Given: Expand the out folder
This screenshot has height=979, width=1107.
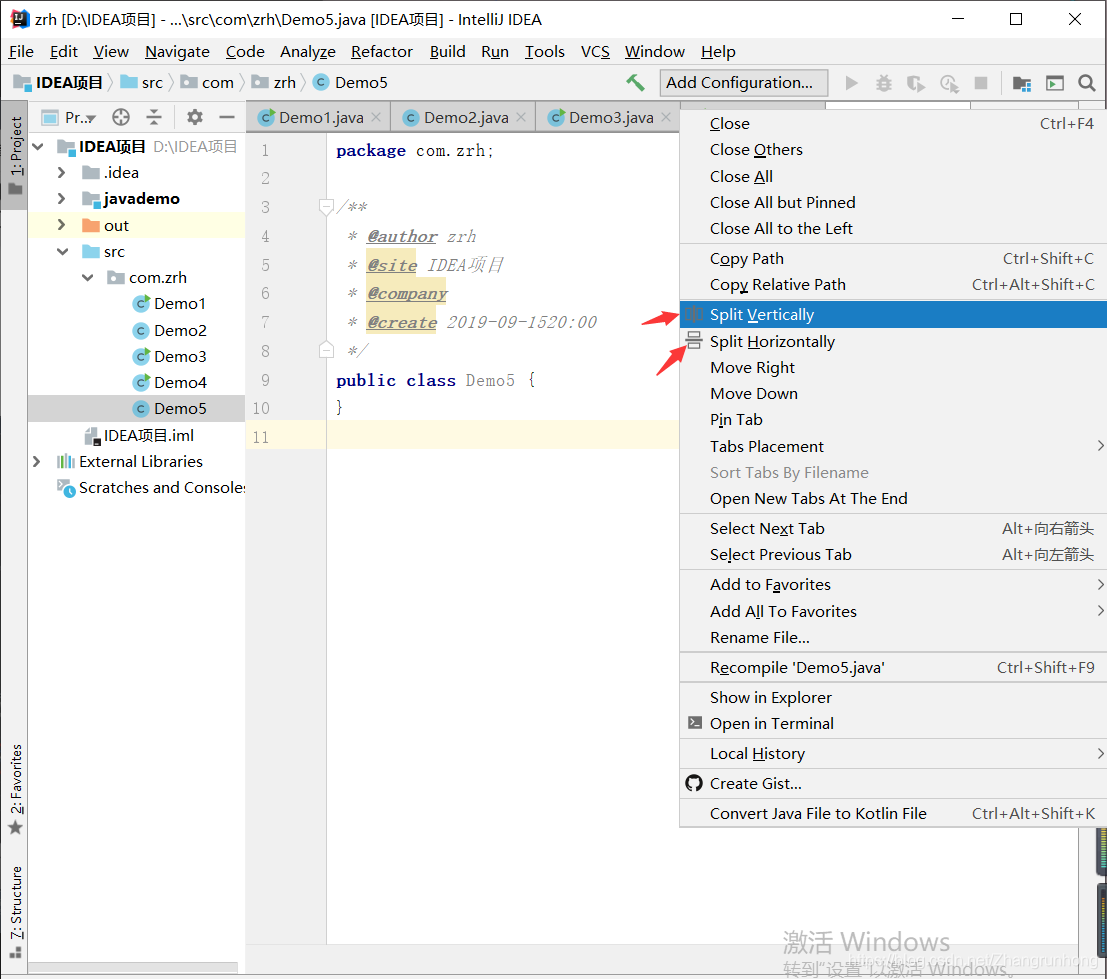Looking at the screenshot, I should tap(61, 225).
